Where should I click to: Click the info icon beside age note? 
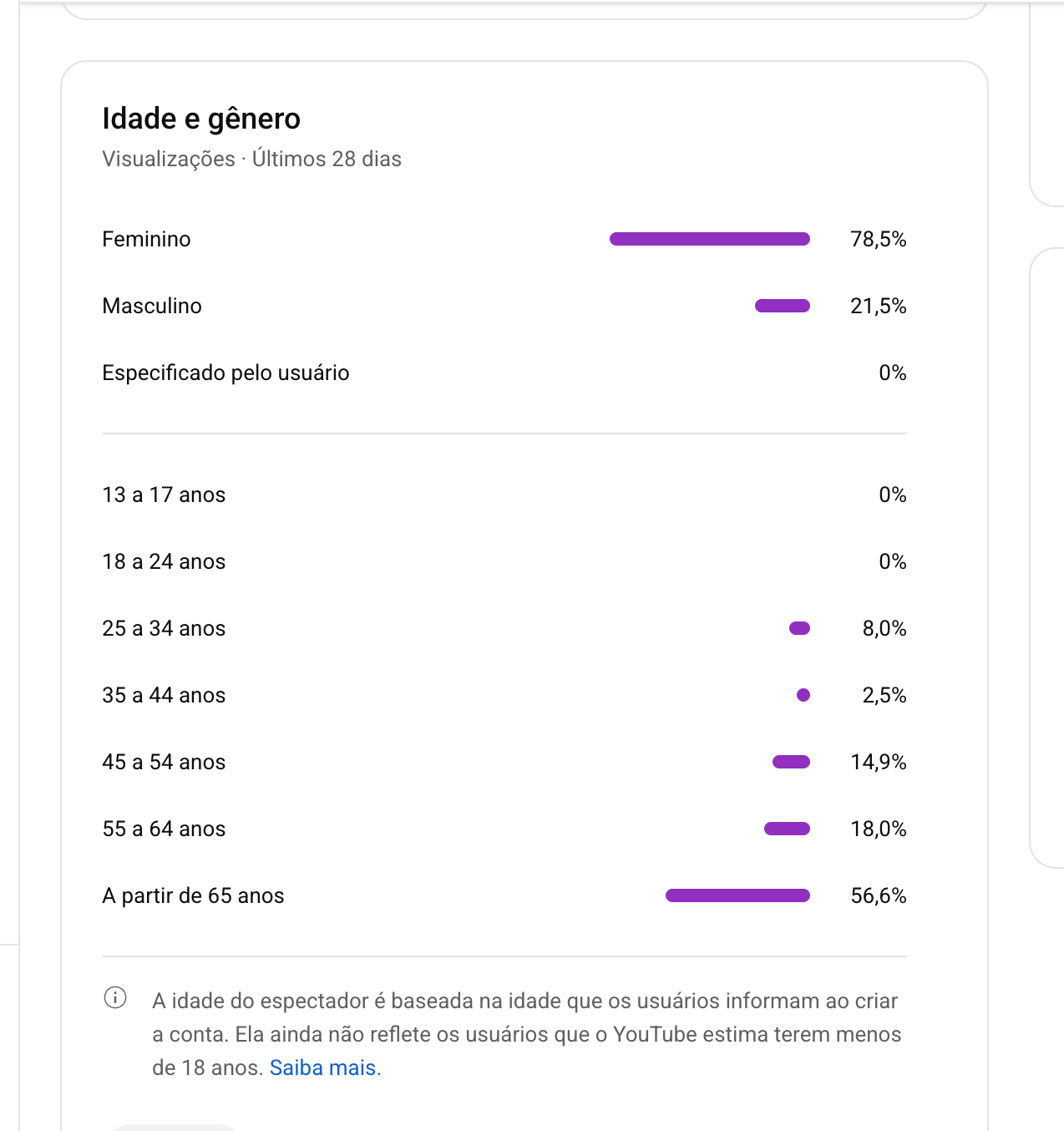point(115,997)
